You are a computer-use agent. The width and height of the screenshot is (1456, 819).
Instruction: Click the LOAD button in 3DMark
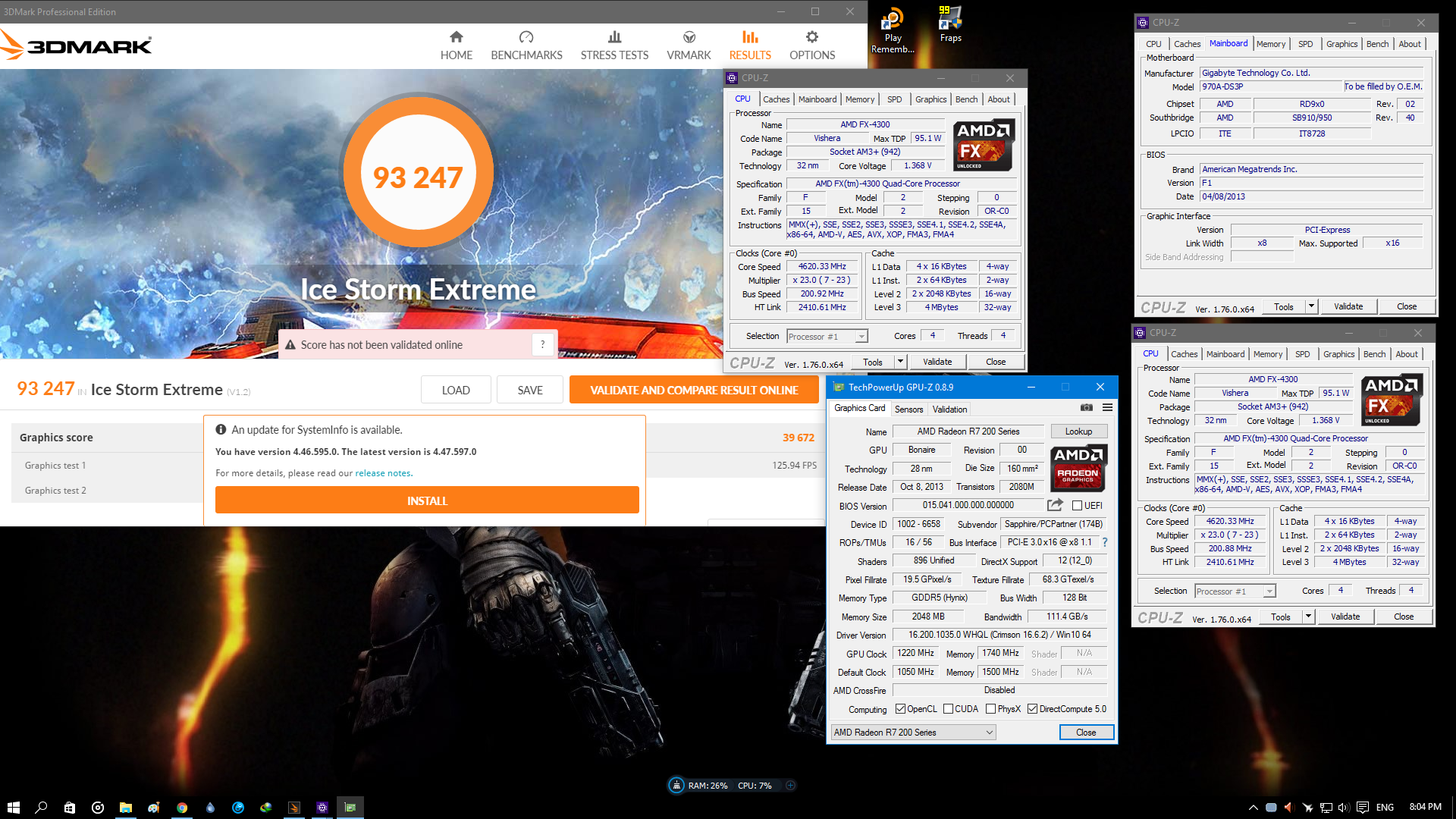[x=456, y=390]
